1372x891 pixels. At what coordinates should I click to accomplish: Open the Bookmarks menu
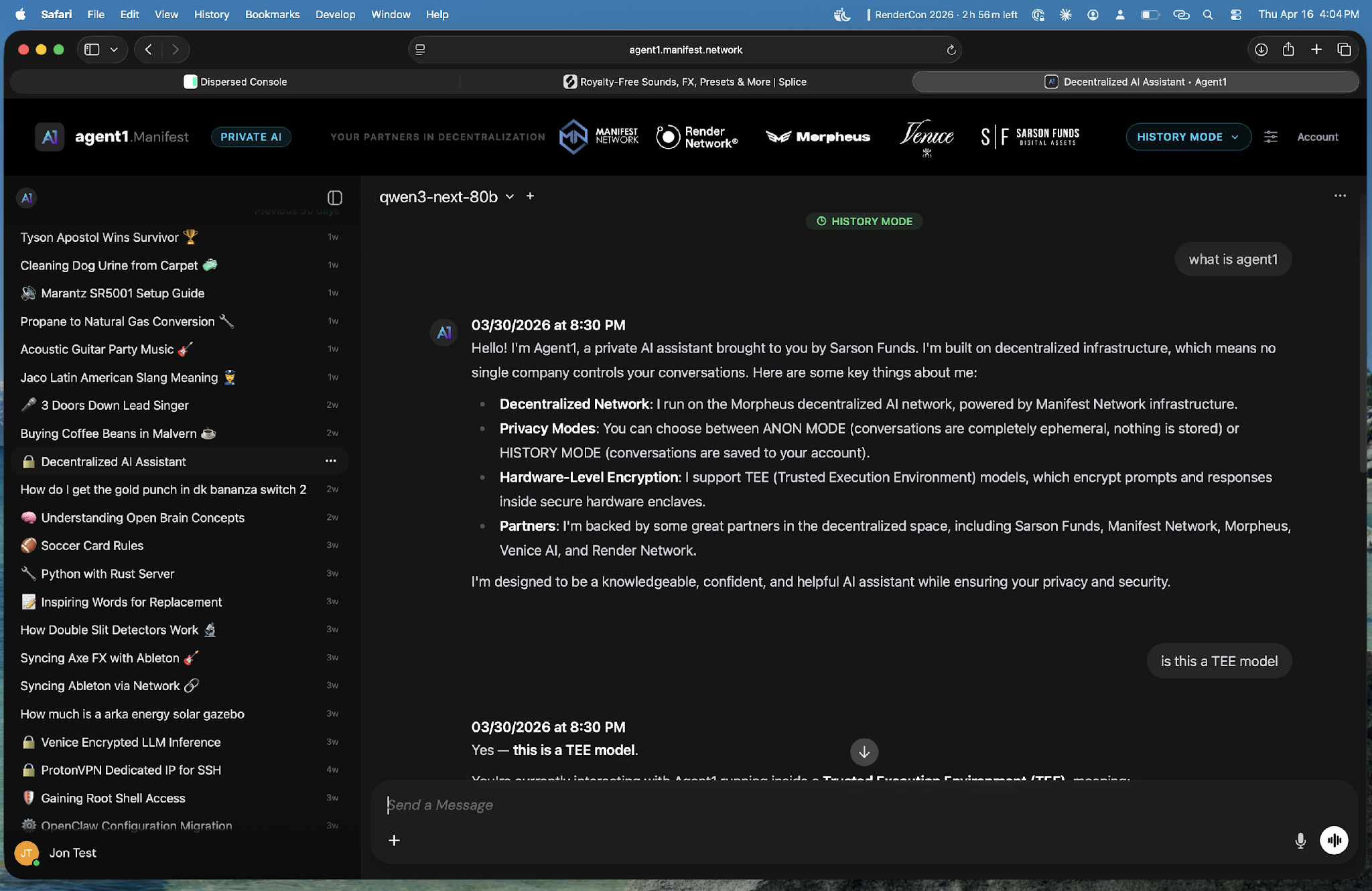272,14
